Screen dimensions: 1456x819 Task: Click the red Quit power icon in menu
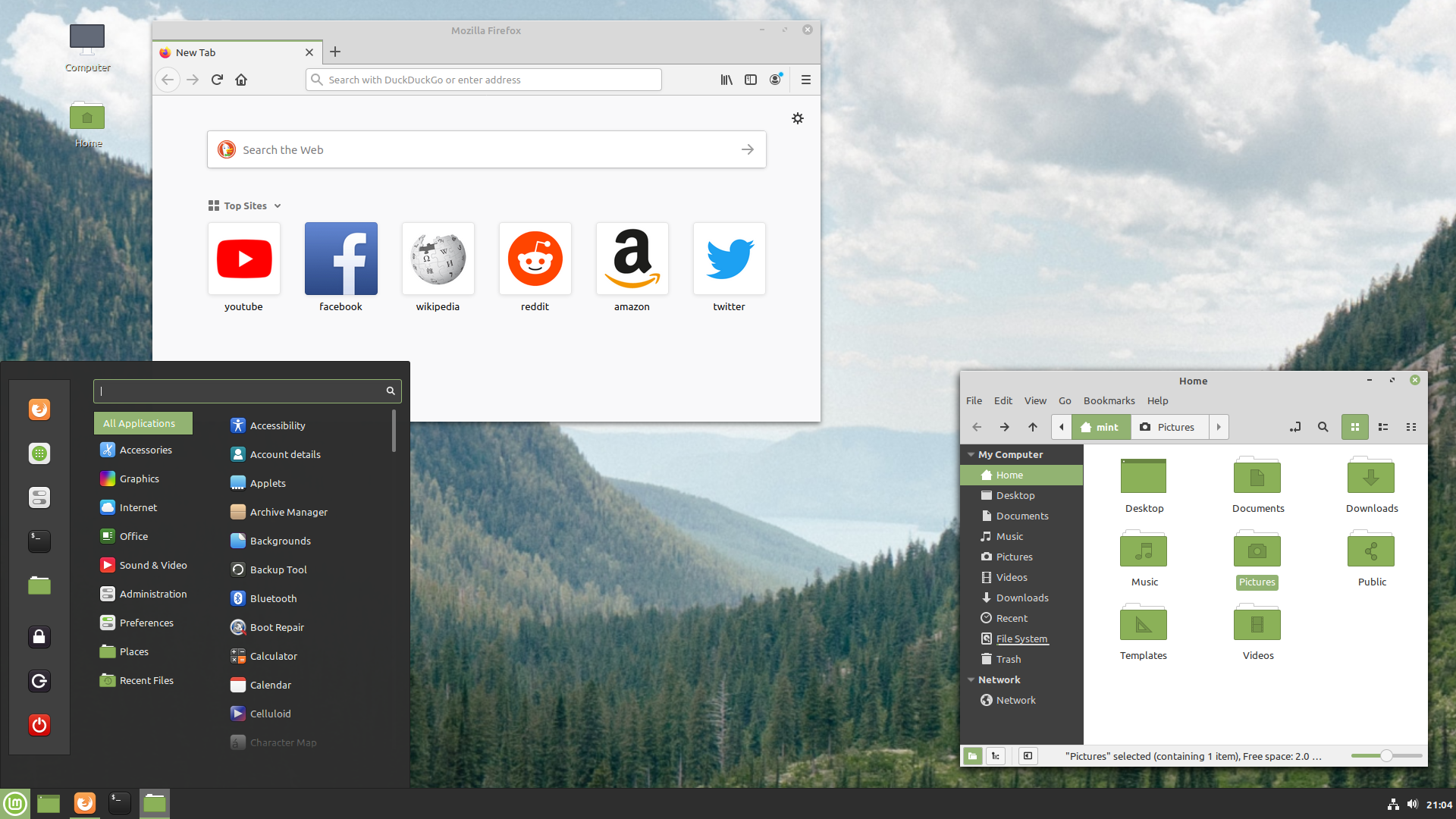(39, 725)
